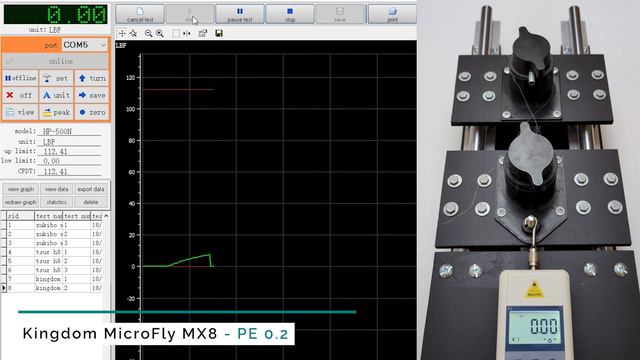Click the redraw graph button
The width and height of the screenshot is (640, 360).
coord(21,202)
